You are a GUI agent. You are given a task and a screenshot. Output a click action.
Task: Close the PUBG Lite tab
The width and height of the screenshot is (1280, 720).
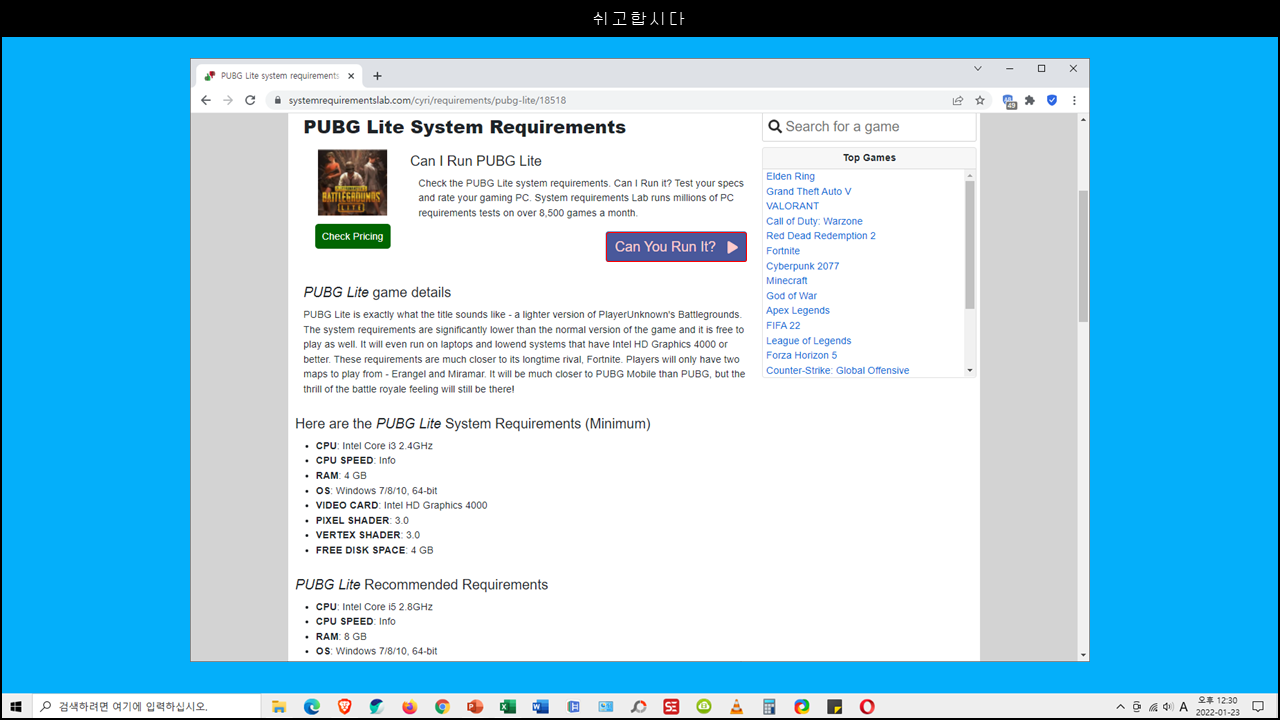(351, 76)
